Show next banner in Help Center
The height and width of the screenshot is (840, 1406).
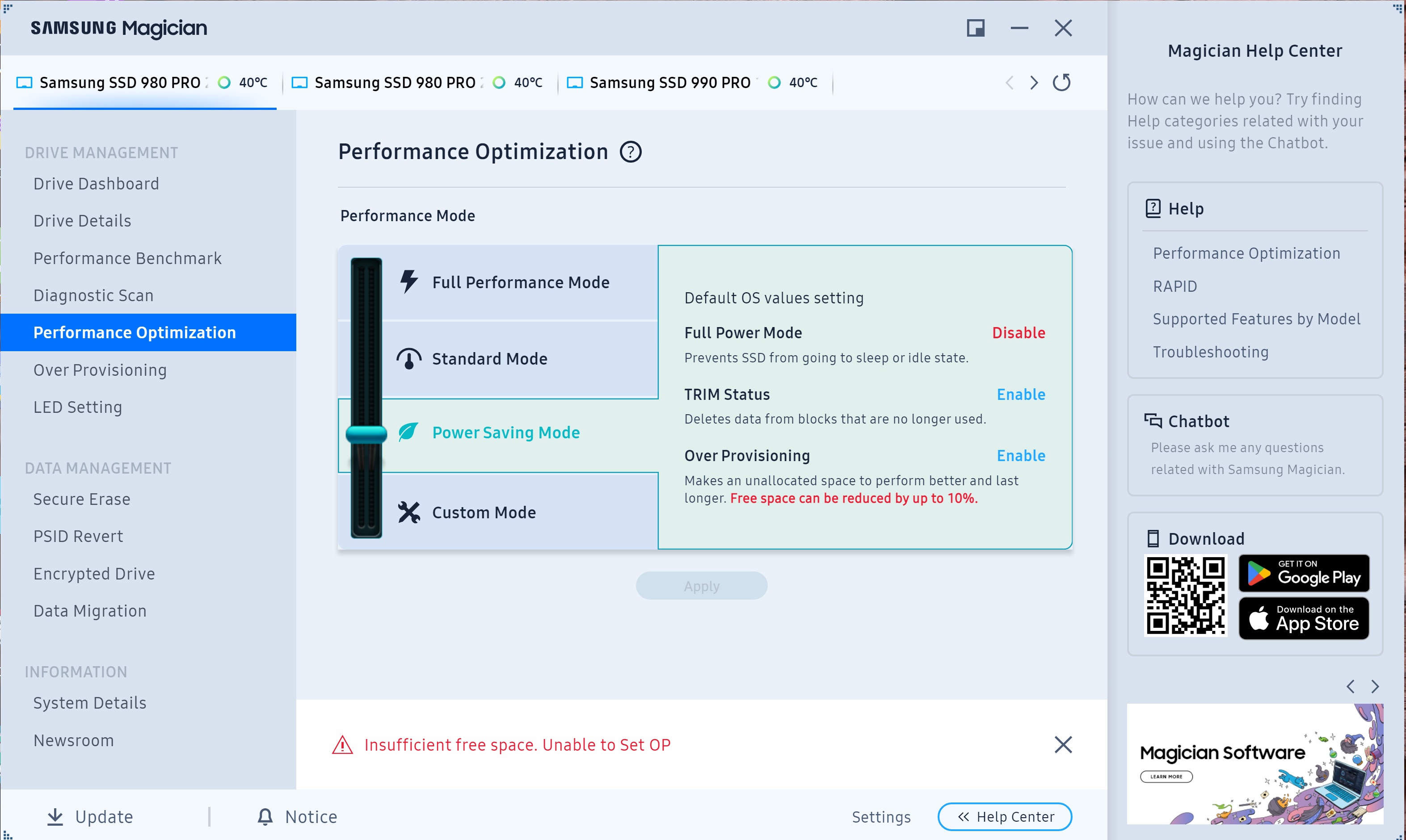click(1375, 687)
